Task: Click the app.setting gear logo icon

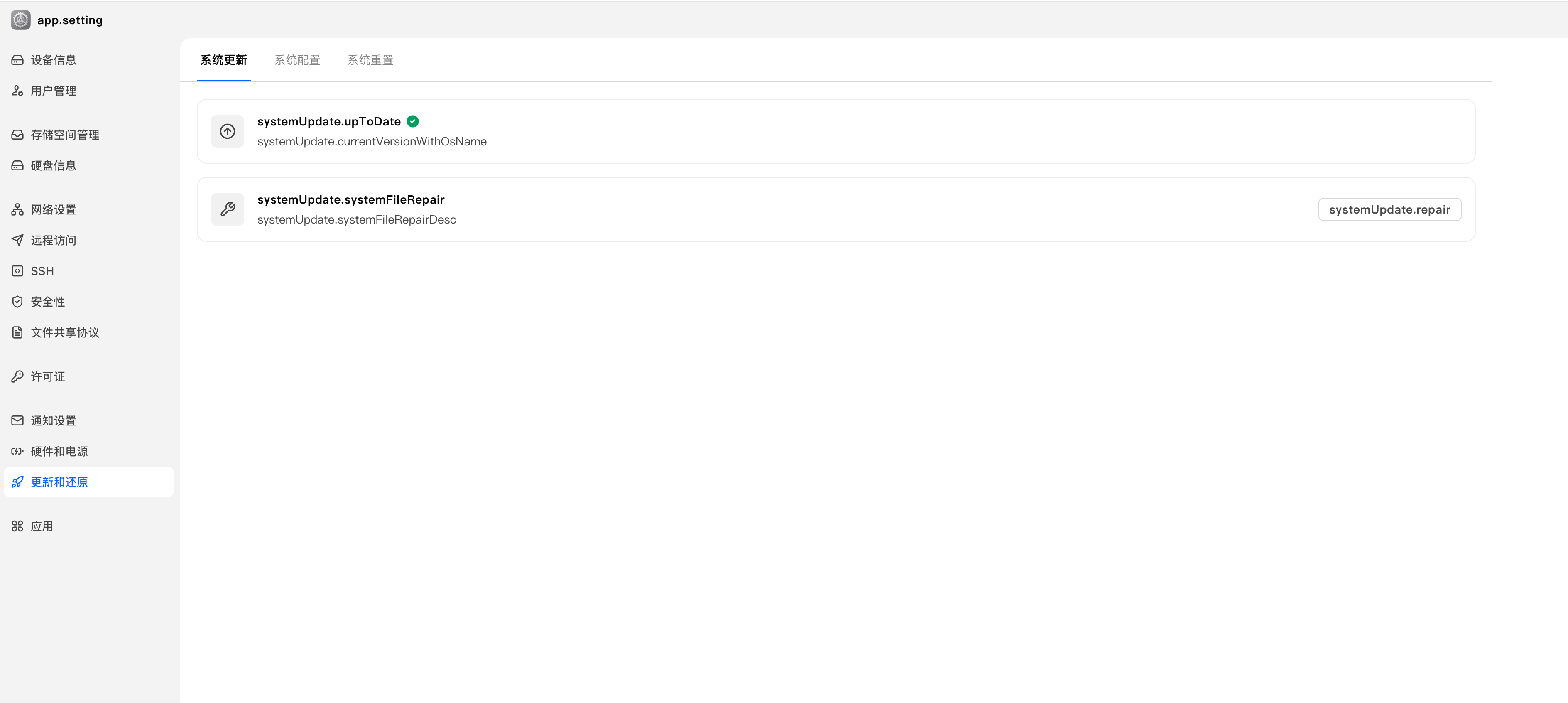Action: [21, 20]
